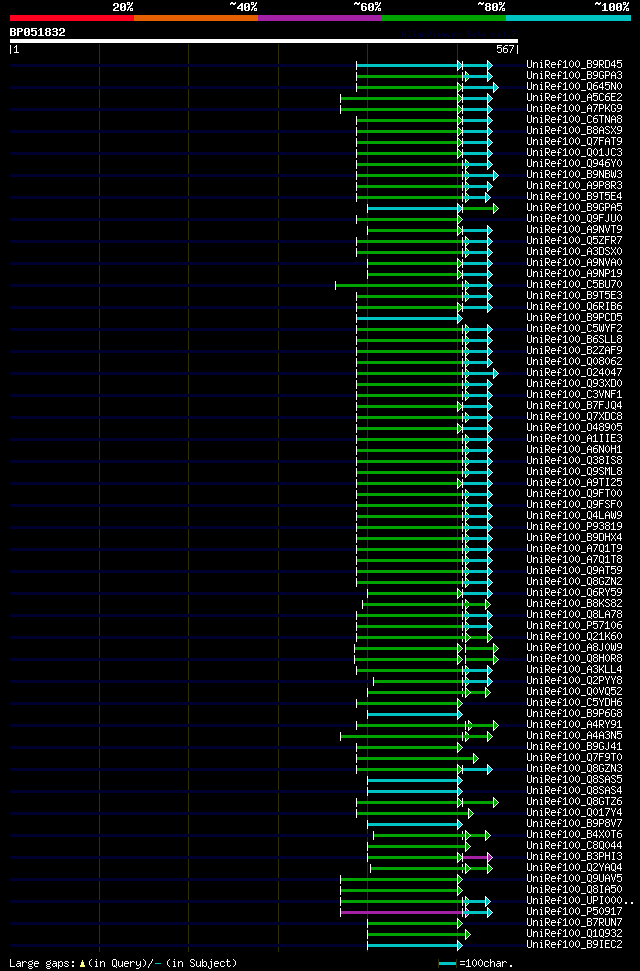Select the UniRef100_A7Q1T9 label

tap(574, 549)
